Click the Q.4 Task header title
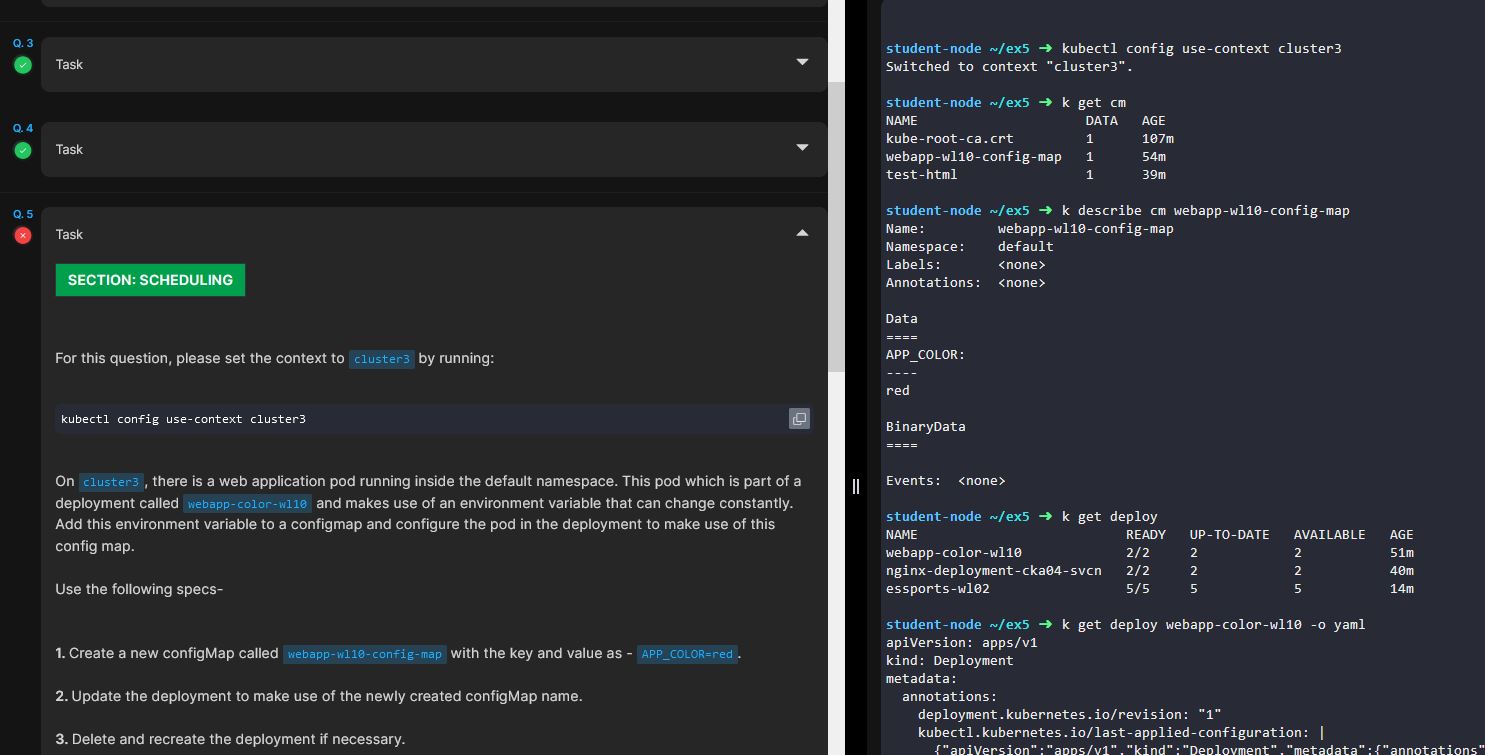Screen dimensions: 1485x755 69,149
